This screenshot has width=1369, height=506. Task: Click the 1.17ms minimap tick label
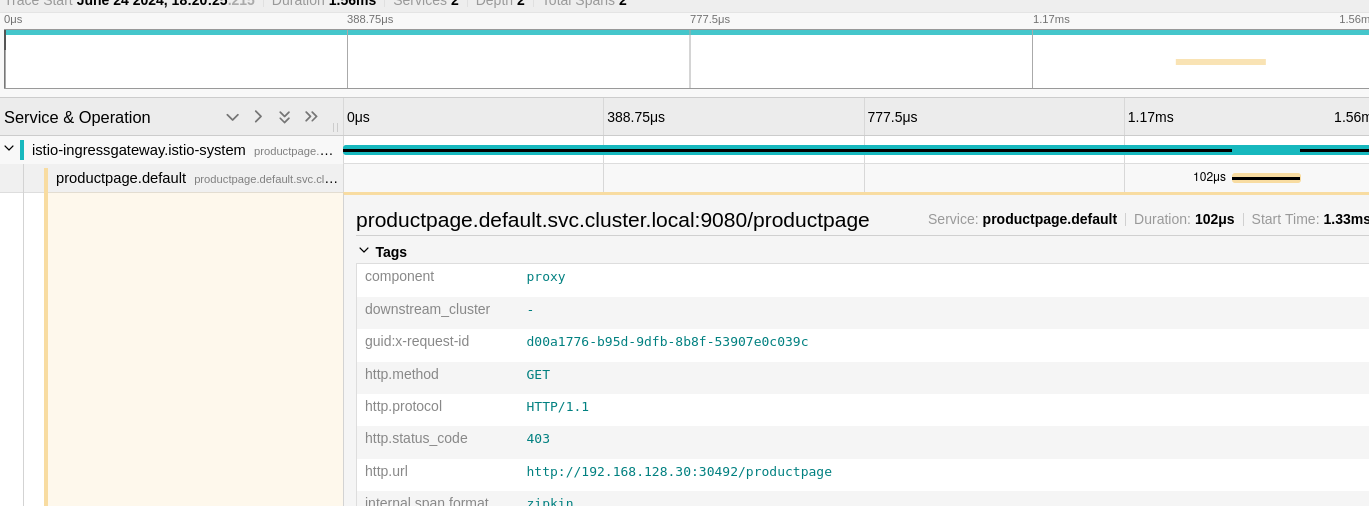point(1051,19)
